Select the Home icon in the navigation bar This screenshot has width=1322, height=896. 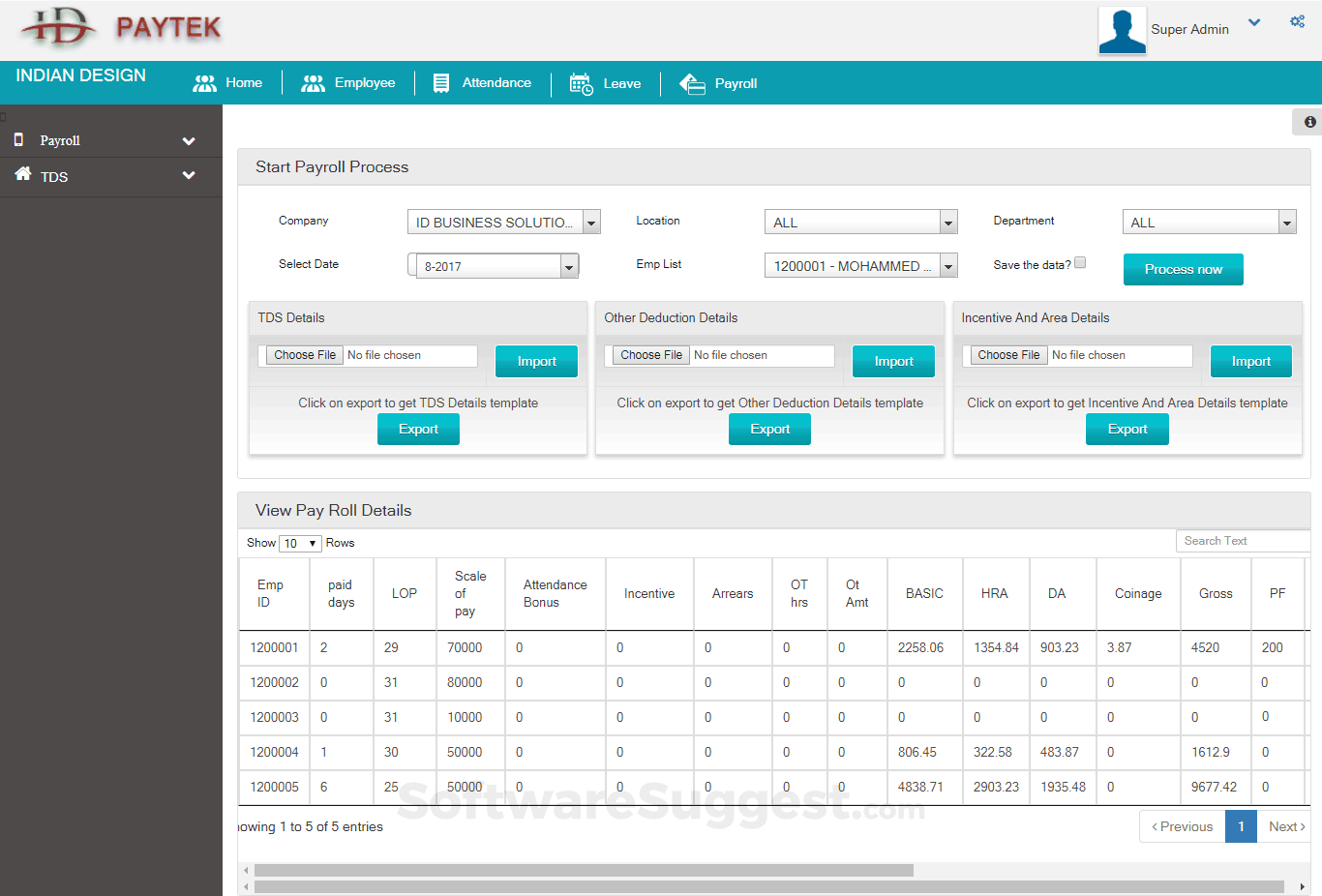point(203,82)
